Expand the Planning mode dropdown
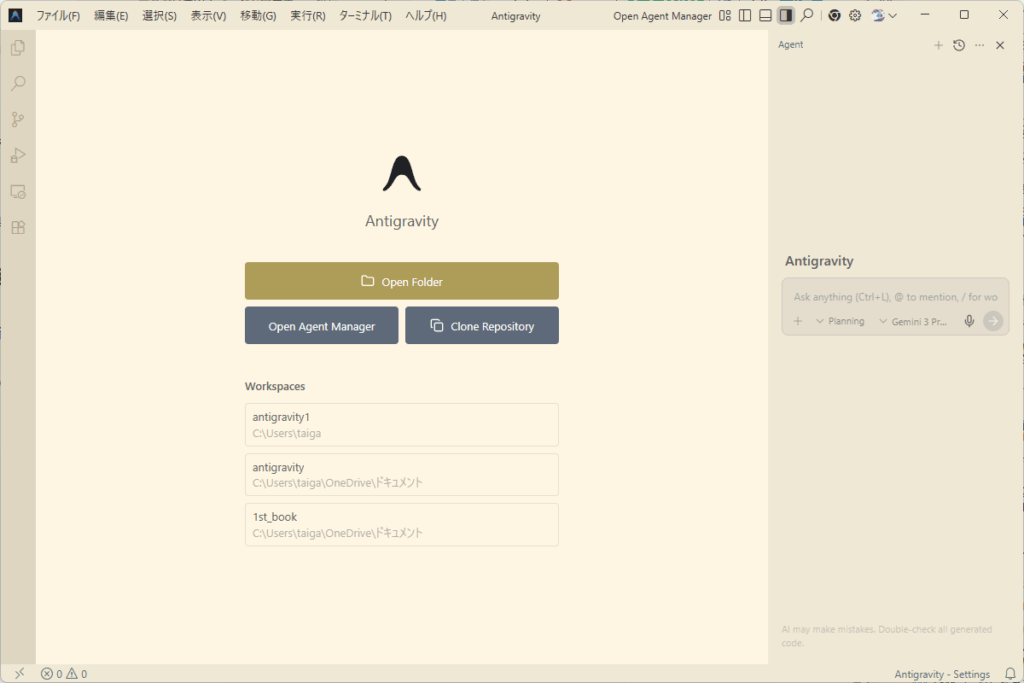 pos(840,321)
